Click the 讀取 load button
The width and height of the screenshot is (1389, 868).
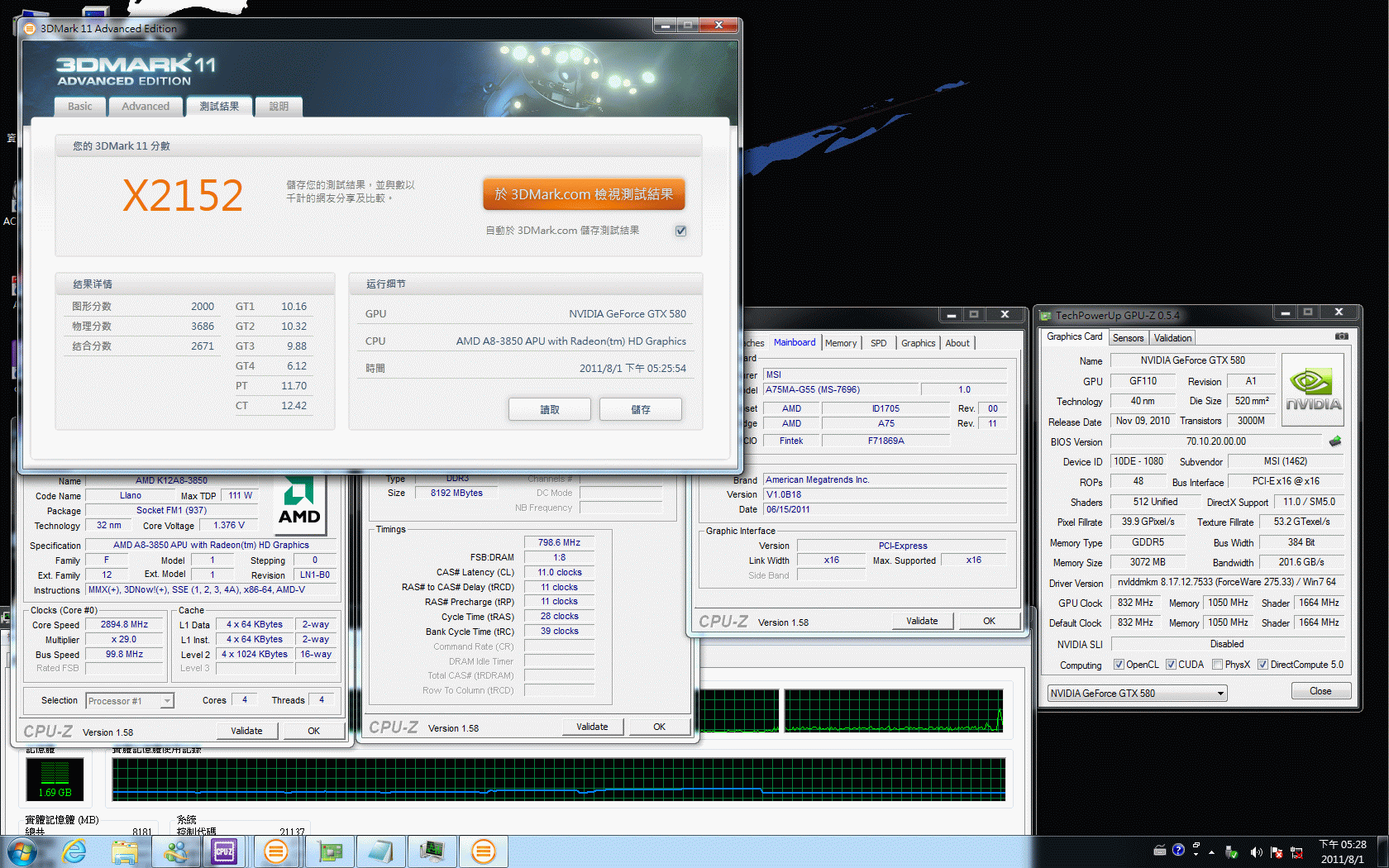(550, 409)
